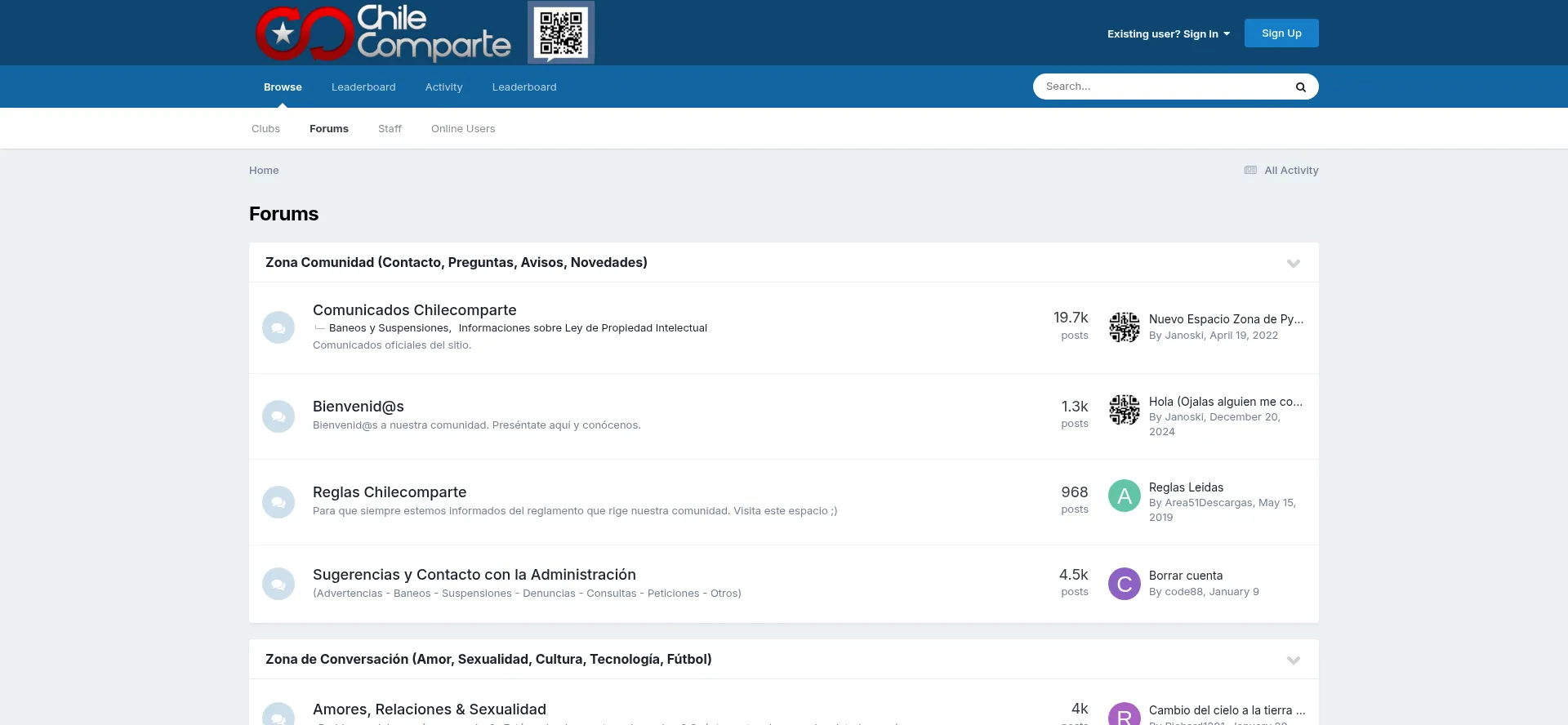1568x725 pixels.
Task: Open the All Activity link
Action: point(1291,171)
